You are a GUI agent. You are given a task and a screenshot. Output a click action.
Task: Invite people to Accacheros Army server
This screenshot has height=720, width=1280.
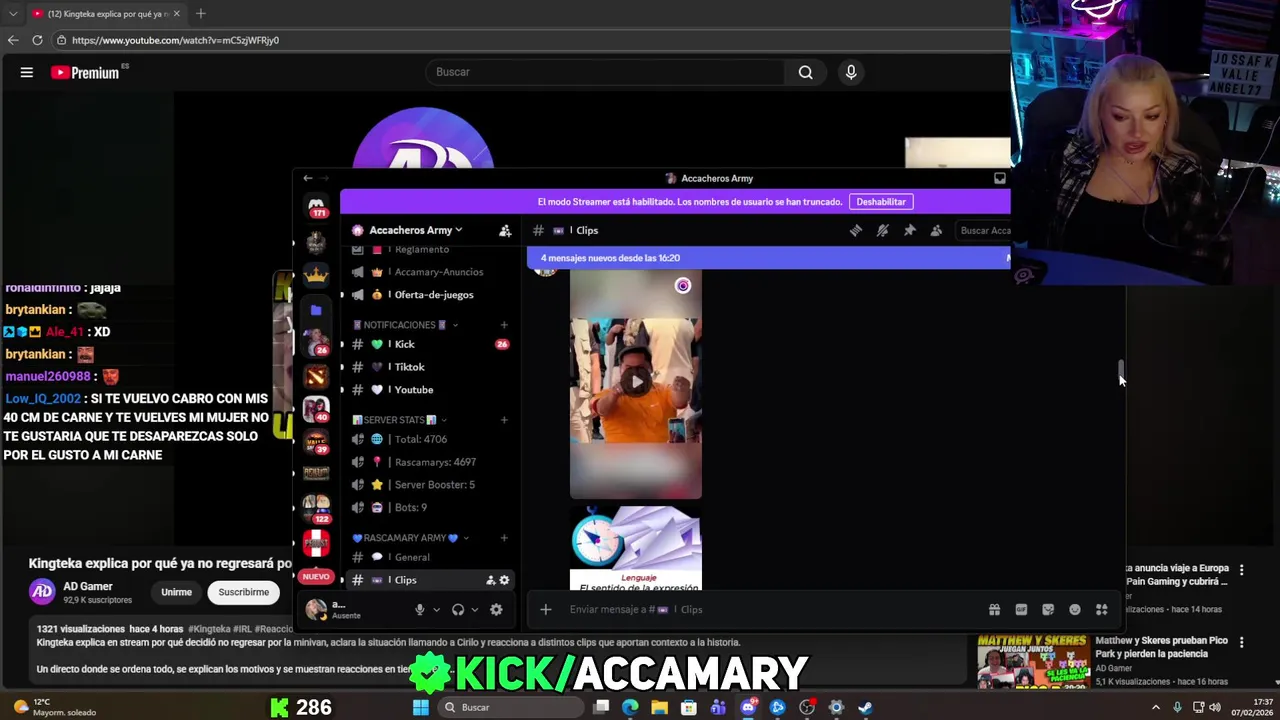tap(505, 230)
